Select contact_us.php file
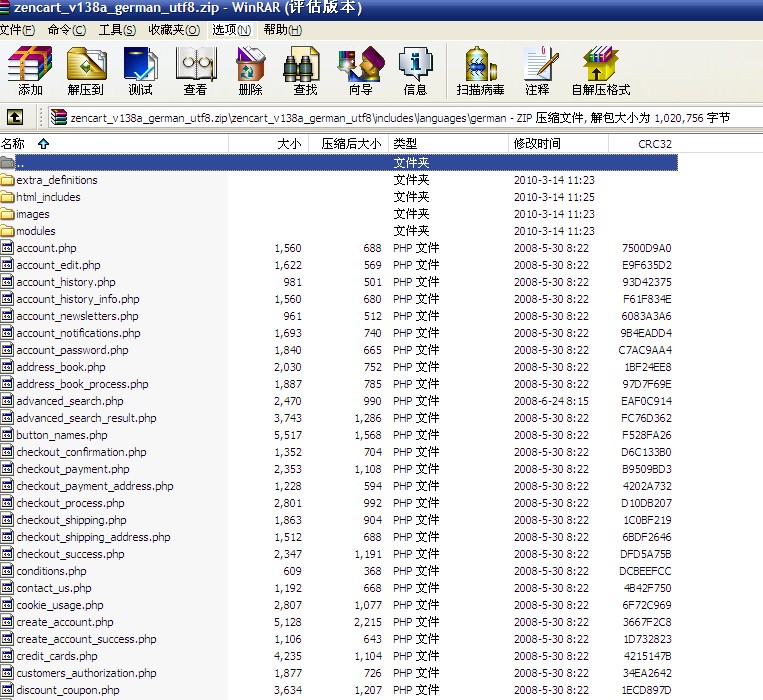This screenshot has height=700, width=763. (x=54, y=588)
